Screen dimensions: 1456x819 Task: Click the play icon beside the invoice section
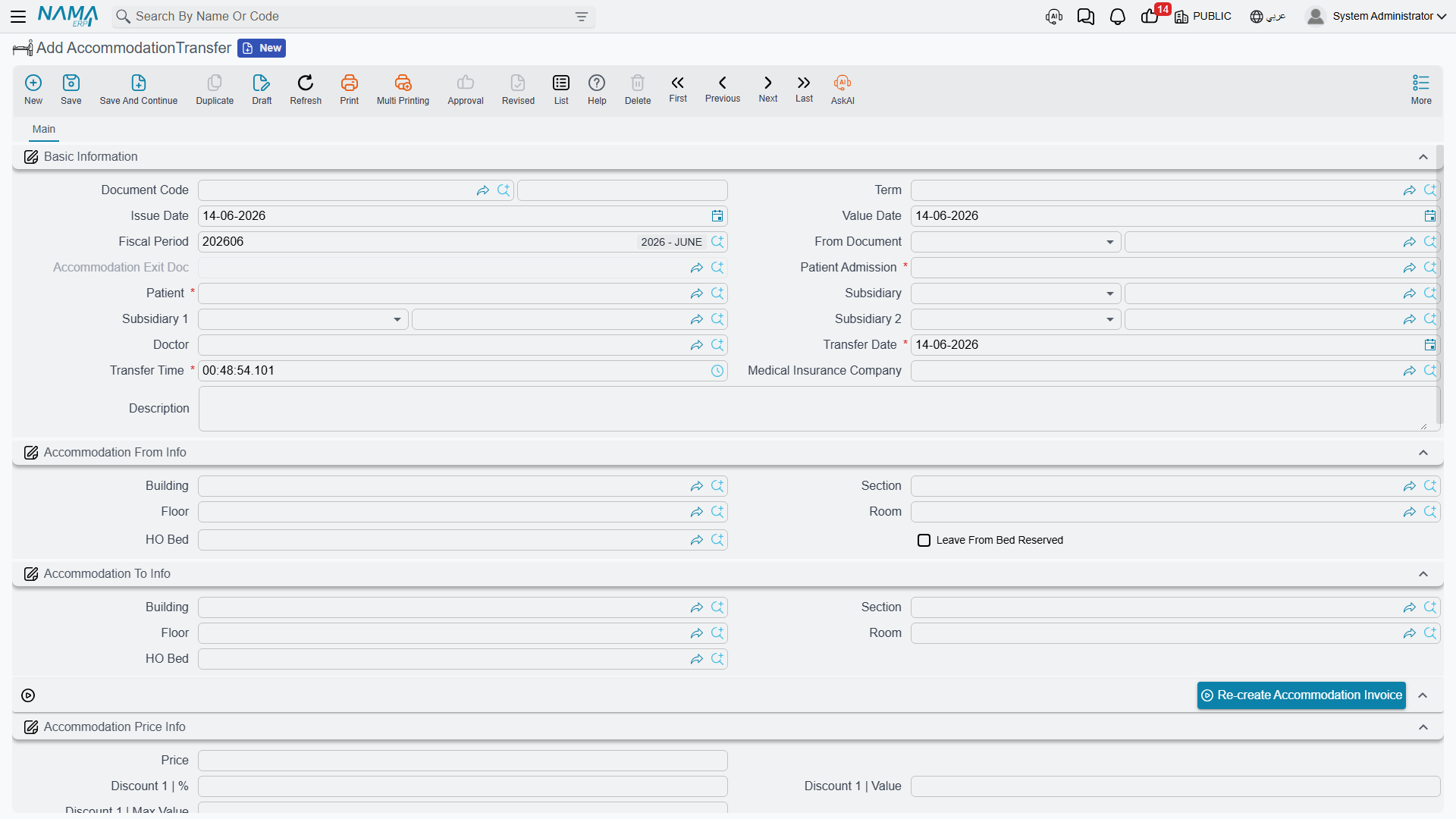[28, 695]
